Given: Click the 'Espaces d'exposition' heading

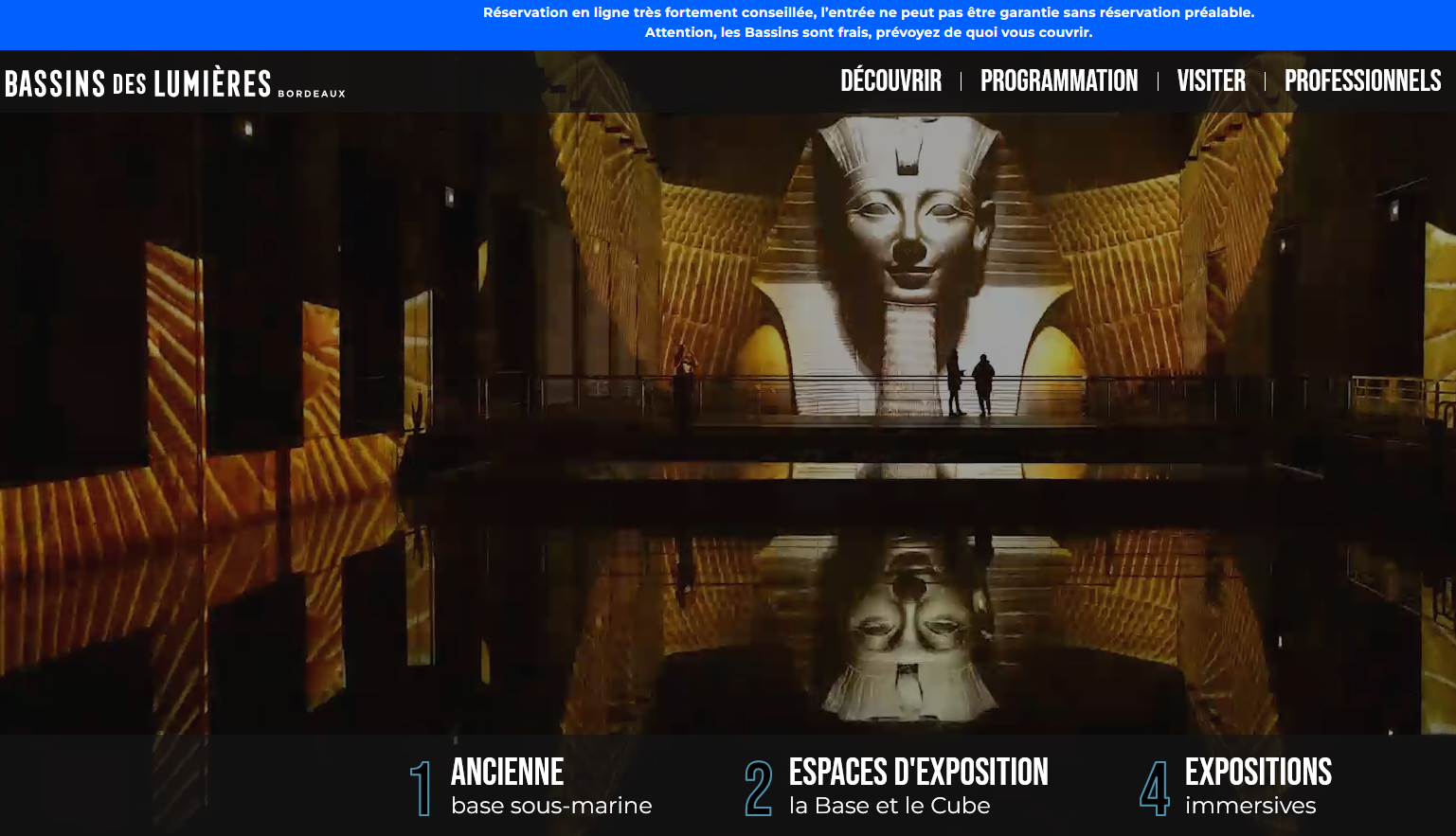Looking at the screenshot, I should pos(918,772).
